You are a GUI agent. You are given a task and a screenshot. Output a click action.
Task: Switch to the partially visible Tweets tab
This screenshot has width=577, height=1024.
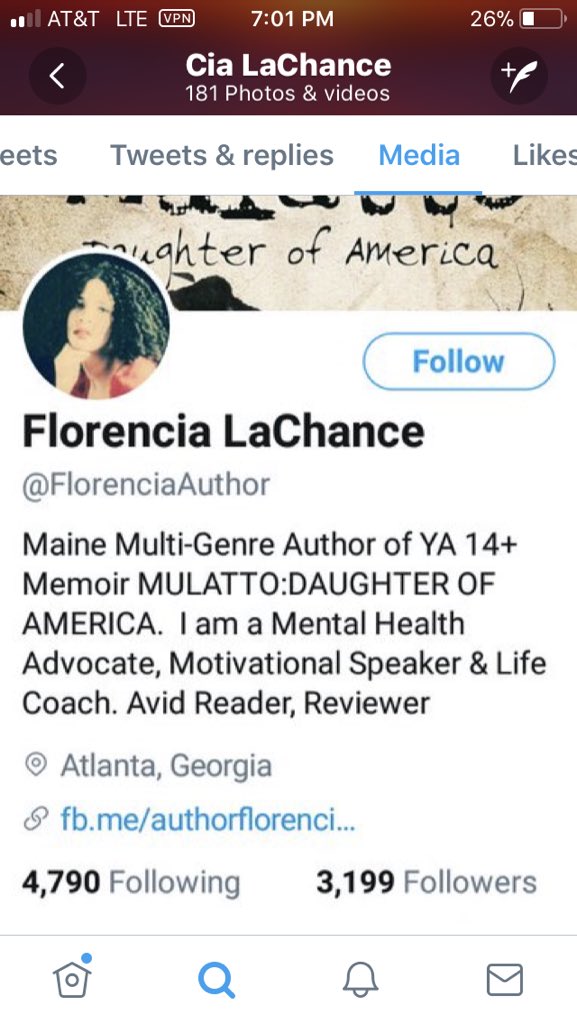[x=29, y=155]
